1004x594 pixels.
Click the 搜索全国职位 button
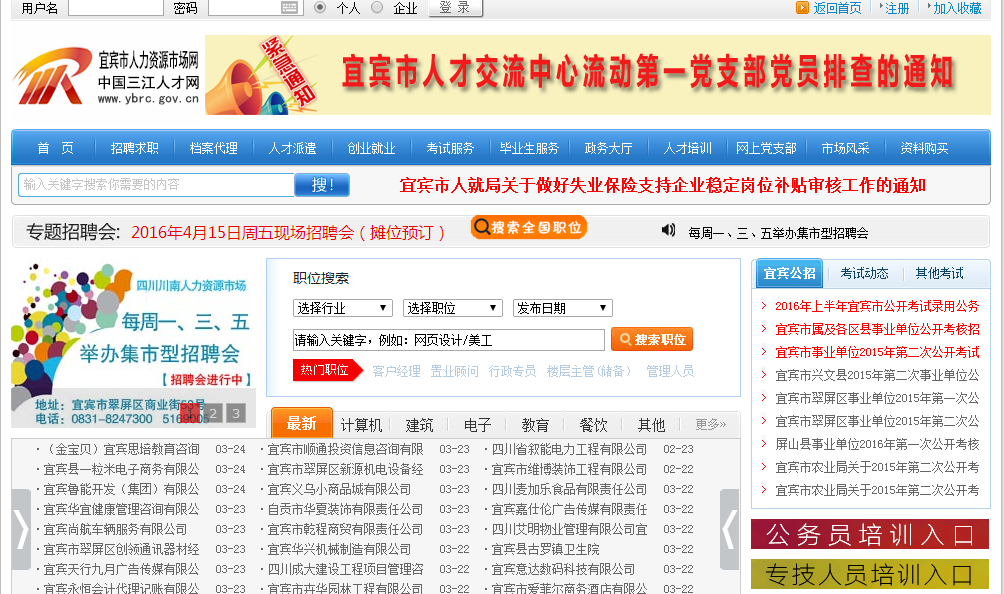529,227
